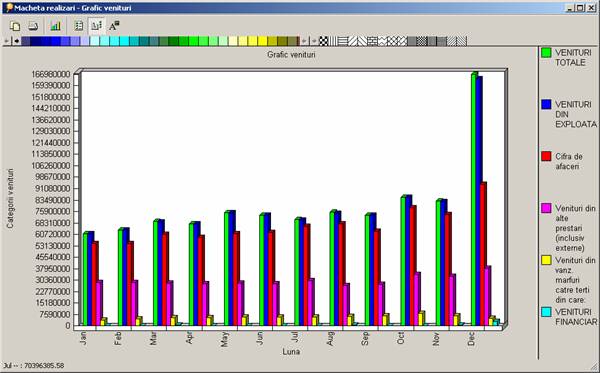Select the checkerboard fill pattern
600x373 pixels.
pos(324,41)
